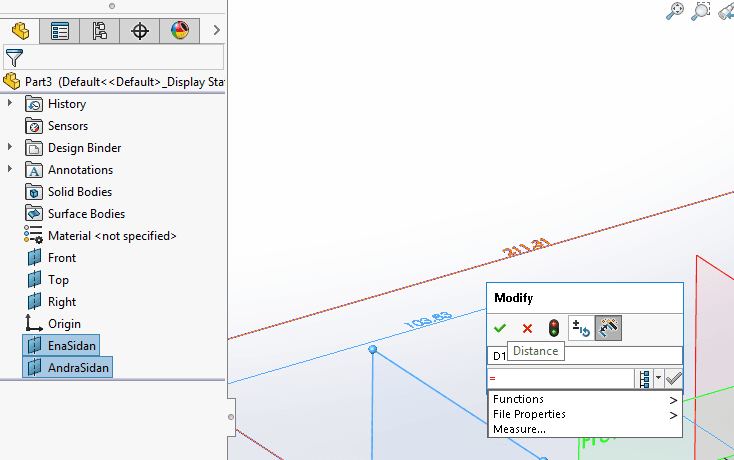This screenshot has width=734, height=460.
Task: Toggle reverse dimension sense button
Action: tap(580, 328)
